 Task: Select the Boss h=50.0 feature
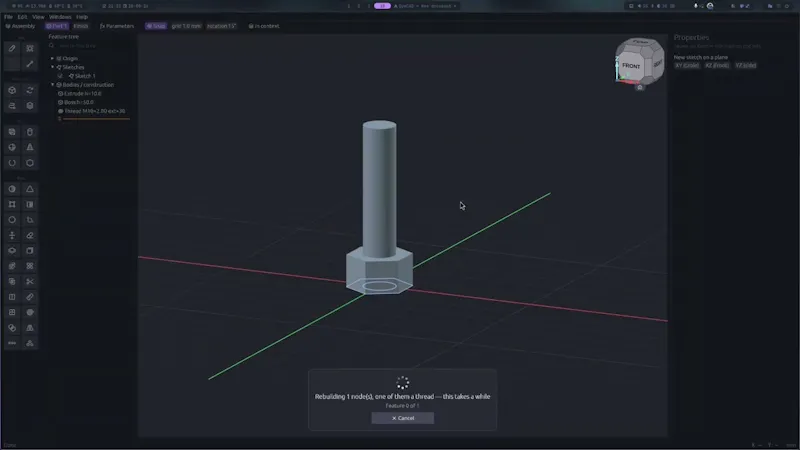(x=76, y=103)
